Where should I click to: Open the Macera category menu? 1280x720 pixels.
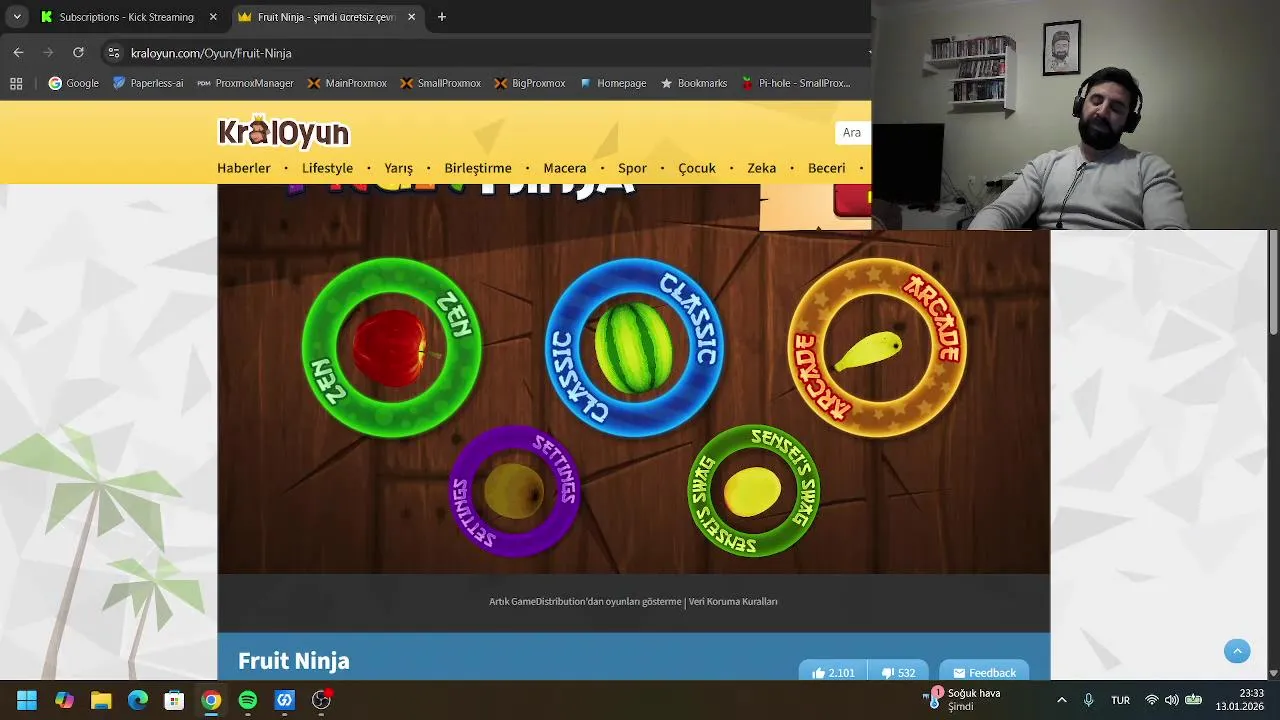point(565,168)
